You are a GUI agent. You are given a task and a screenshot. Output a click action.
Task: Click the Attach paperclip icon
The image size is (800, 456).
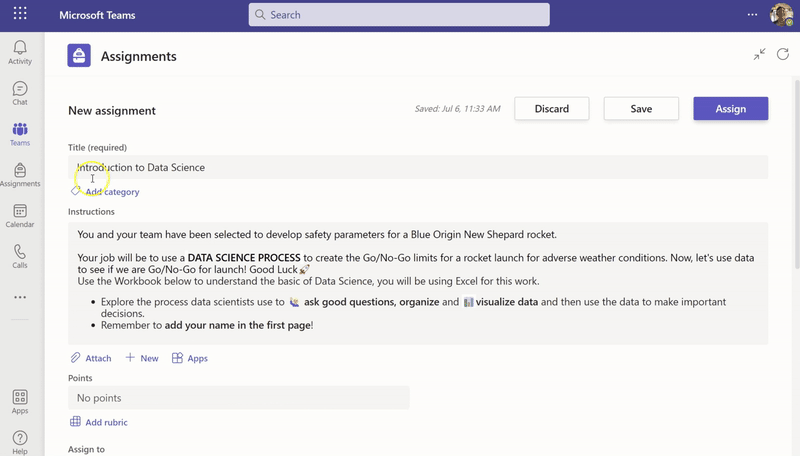tap(76, 358)
